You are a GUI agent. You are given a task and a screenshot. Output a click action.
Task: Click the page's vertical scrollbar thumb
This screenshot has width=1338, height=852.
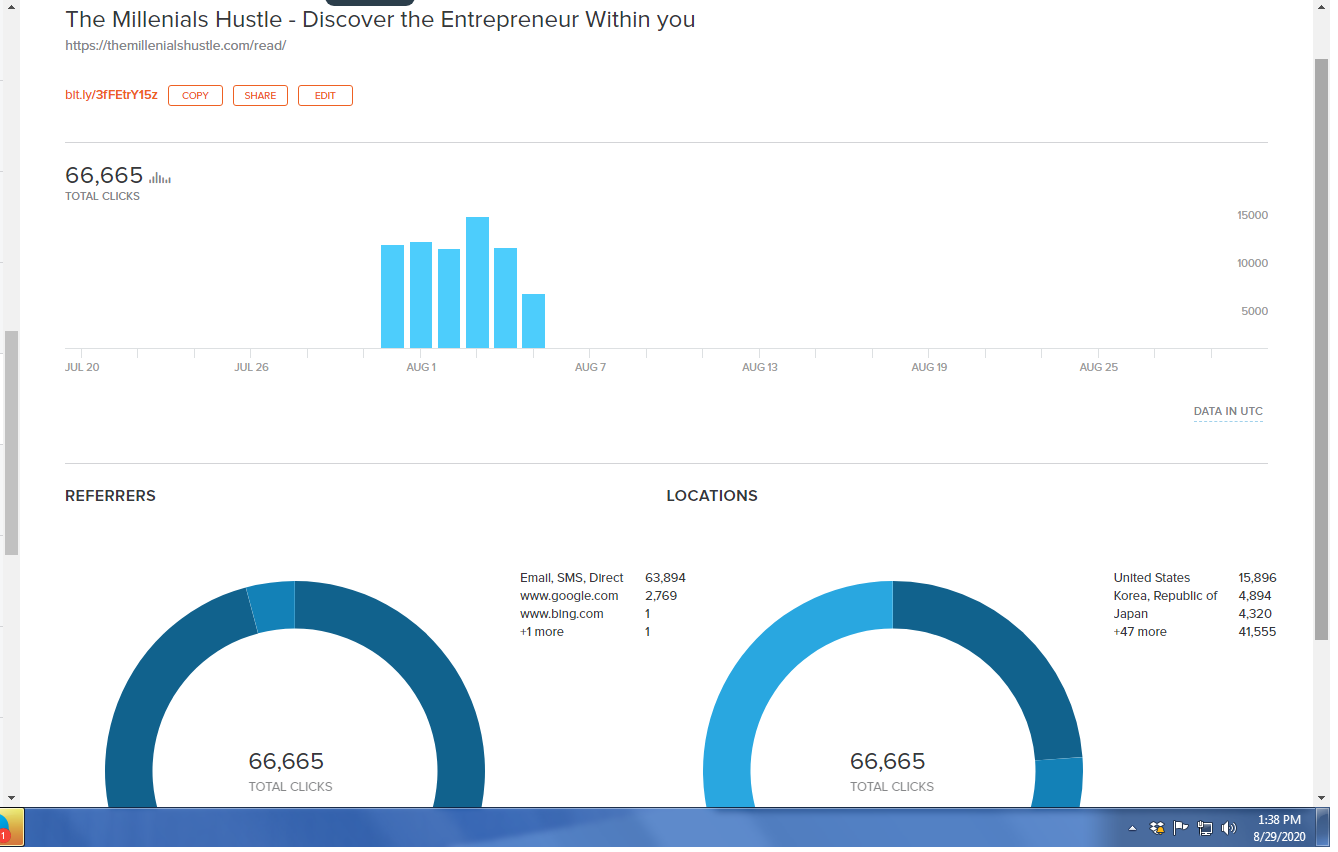(x=1320, y=350)
